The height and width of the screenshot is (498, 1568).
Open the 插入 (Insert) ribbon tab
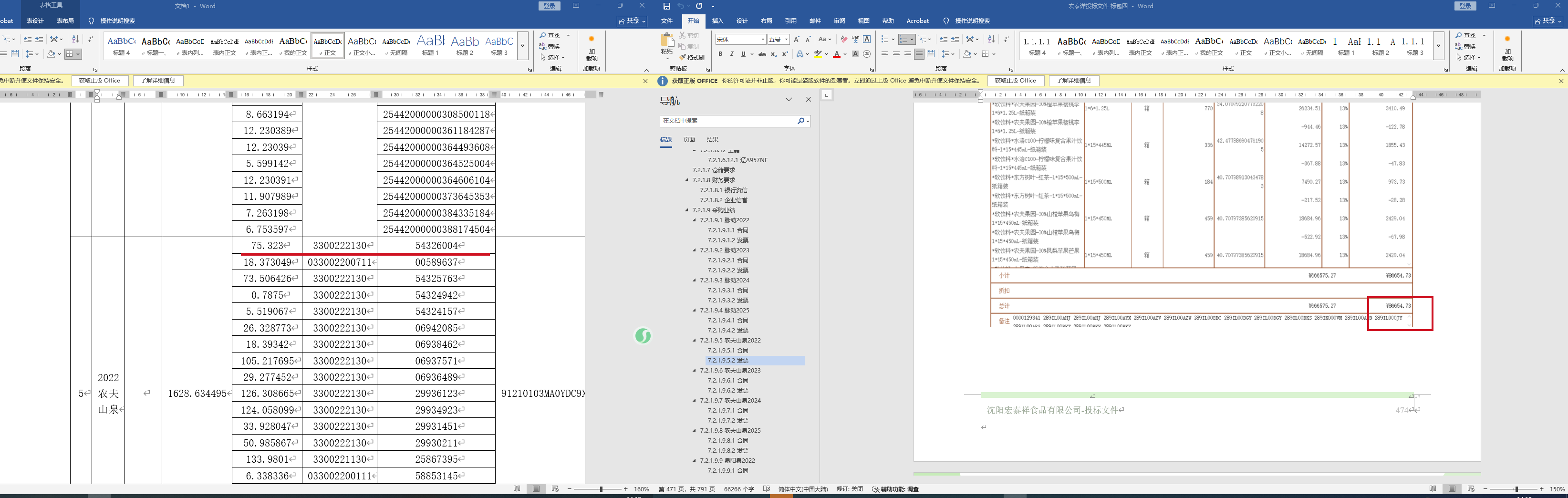coord(717,21)
